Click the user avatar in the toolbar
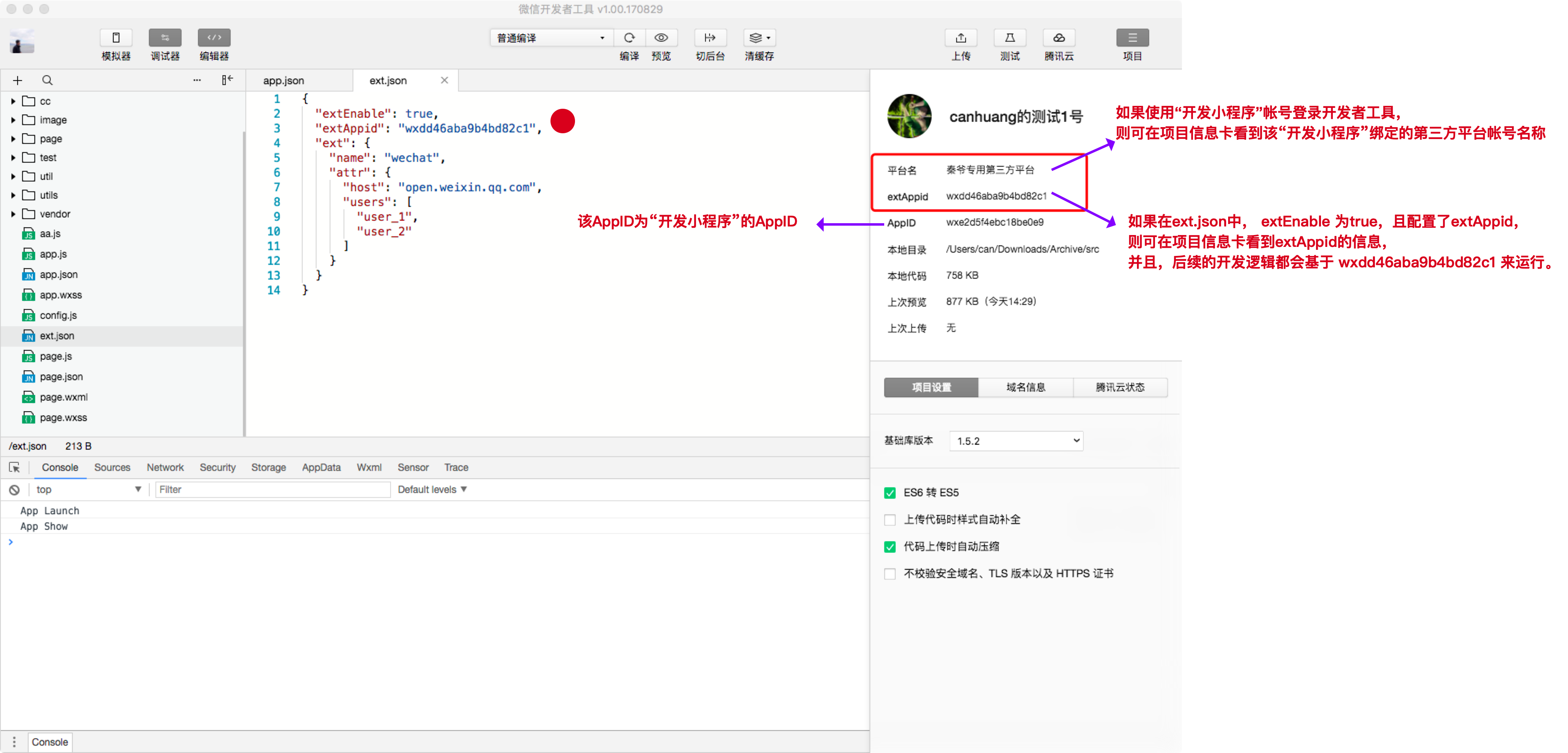The width and height of the screenshot is (1568, 753). (22, 42)
